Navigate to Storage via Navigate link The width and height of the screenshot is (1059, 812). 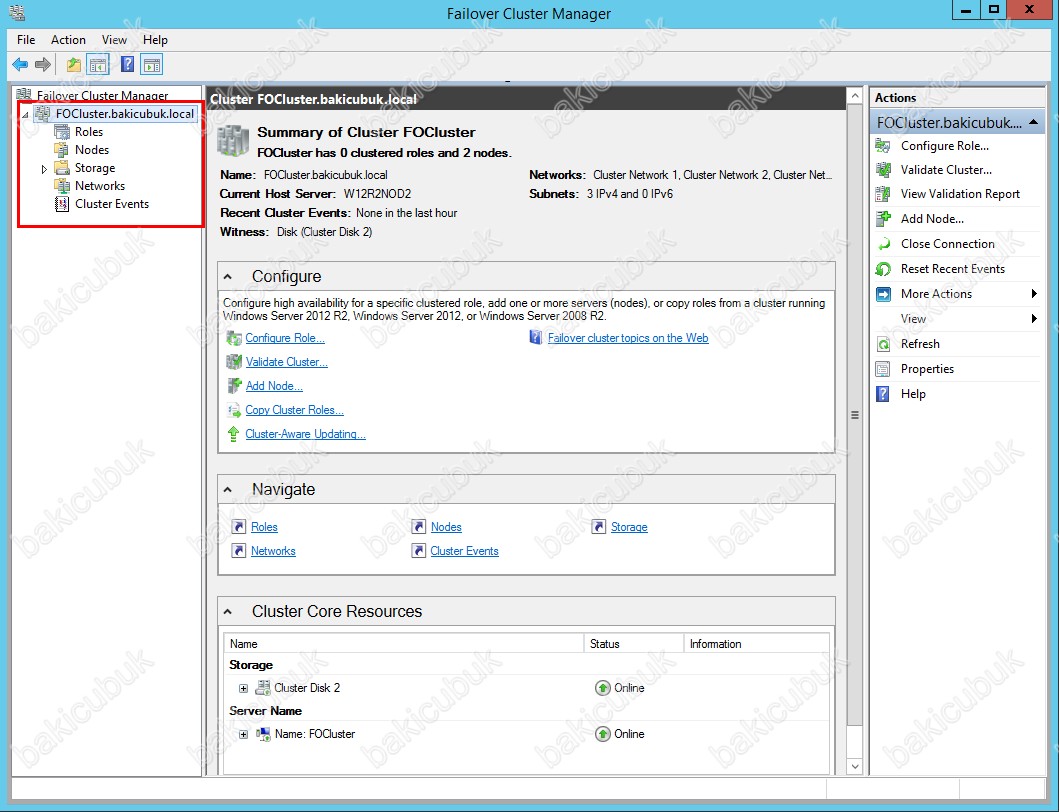click(x=629, y=527)
